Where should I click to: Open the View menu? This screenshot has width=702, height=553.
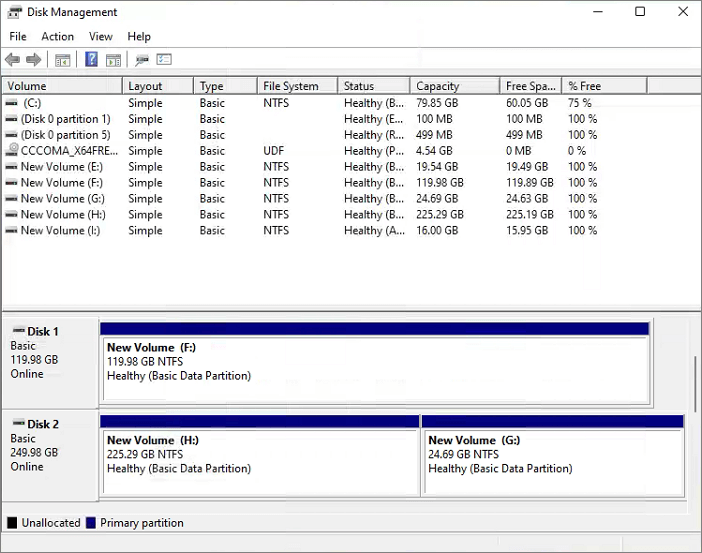[100, 37]
